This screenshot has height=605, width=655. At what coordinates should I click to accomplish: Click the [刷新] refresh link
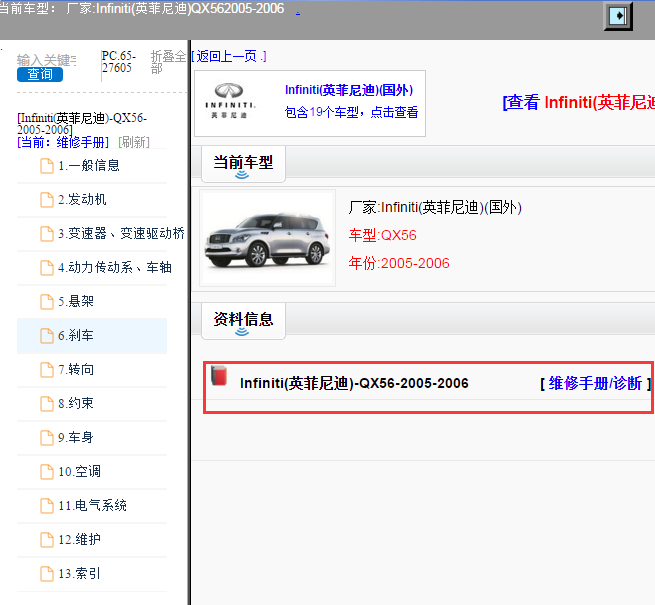[134, 142]
